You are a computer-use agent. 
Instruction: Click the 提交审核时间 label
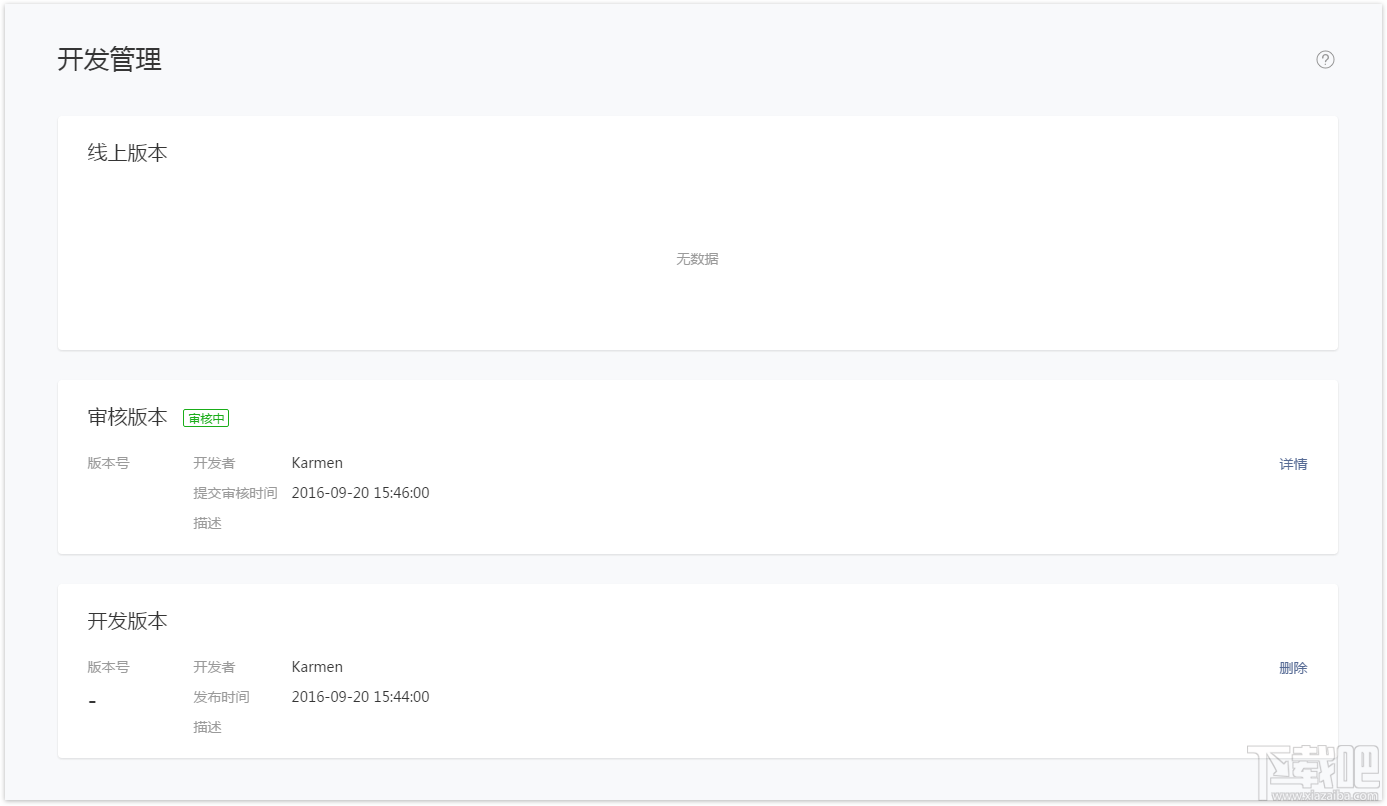pyautogui.click(x=235, y=493)
